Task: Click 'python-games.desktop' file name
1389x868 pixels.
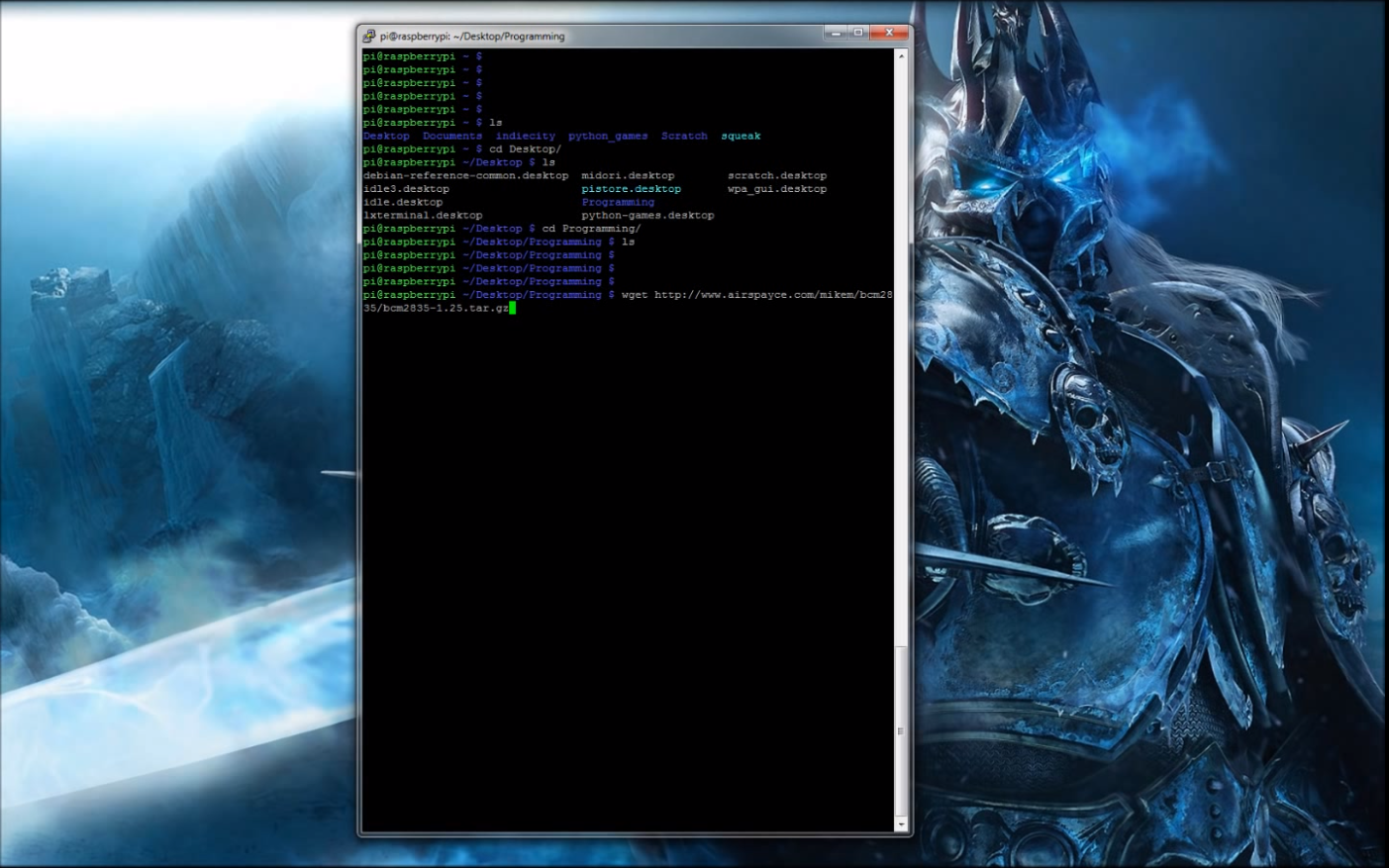Action: (647, 215)
